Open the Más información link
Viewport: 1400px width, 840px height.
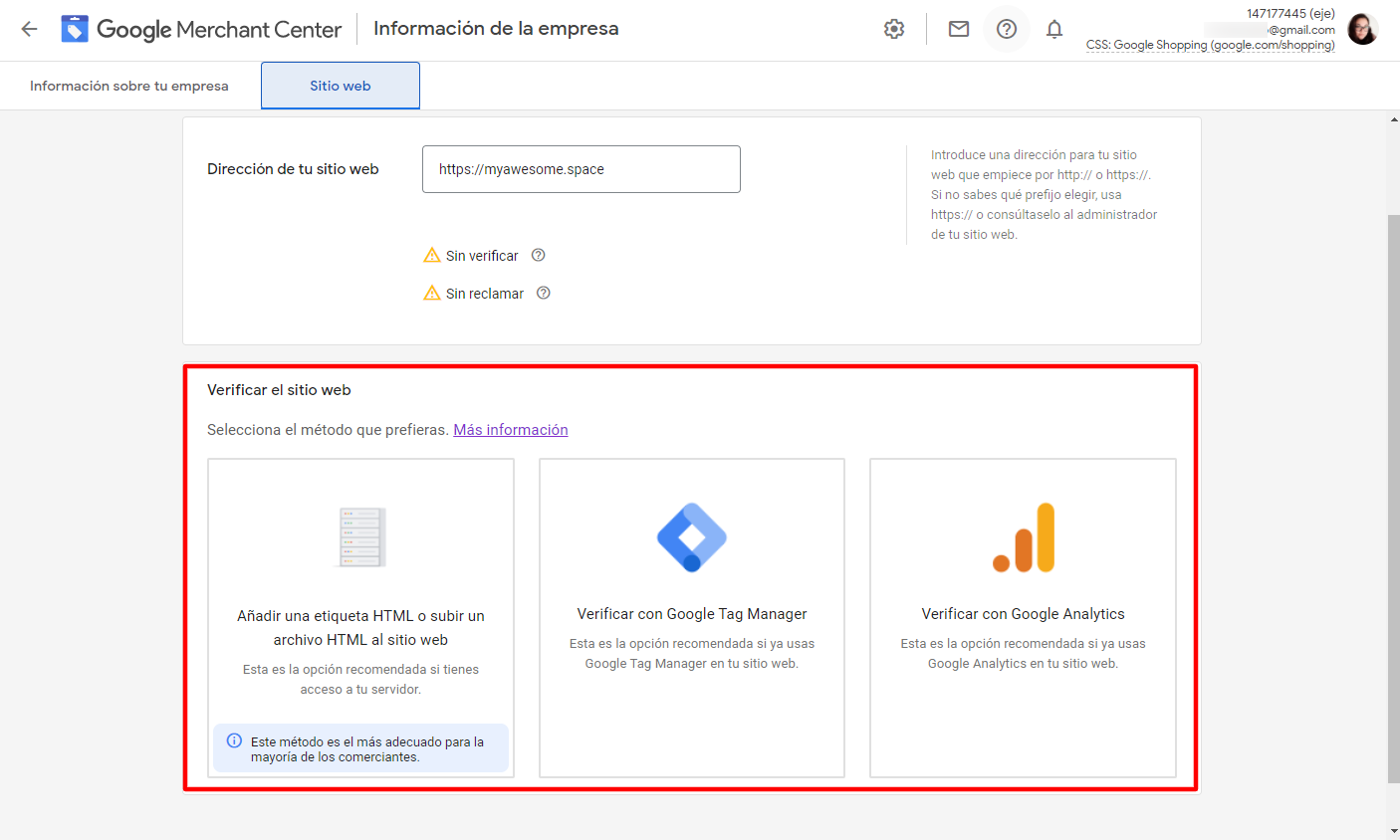coord(511,430)
